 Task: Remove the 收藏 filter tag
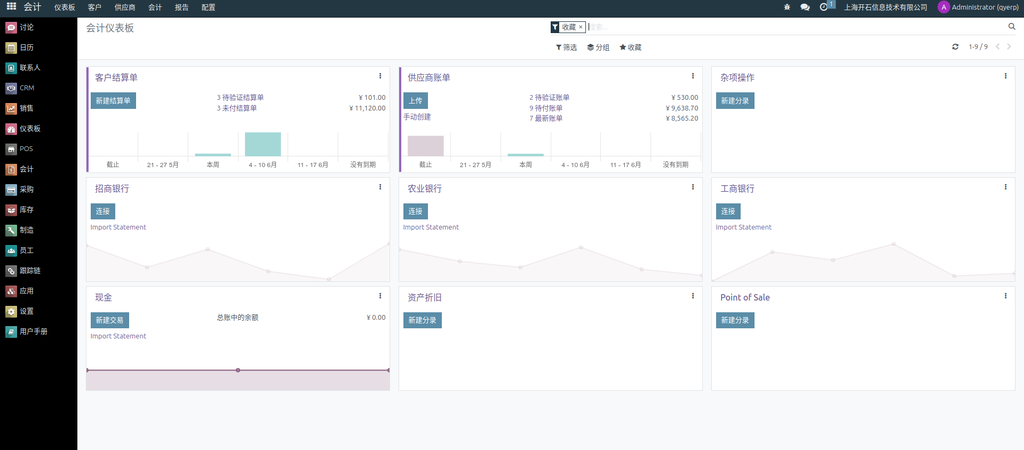(580, 27)
